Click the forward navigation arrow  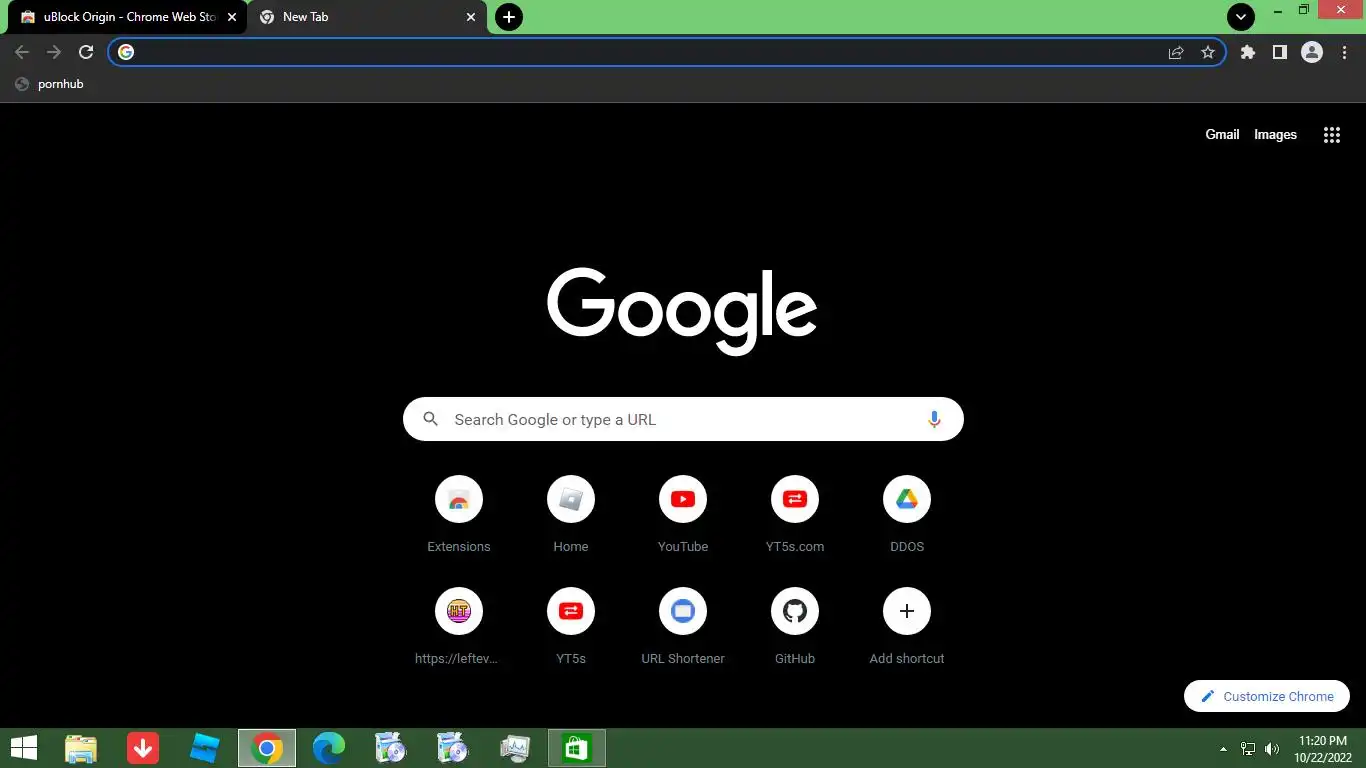click(54, 52)
